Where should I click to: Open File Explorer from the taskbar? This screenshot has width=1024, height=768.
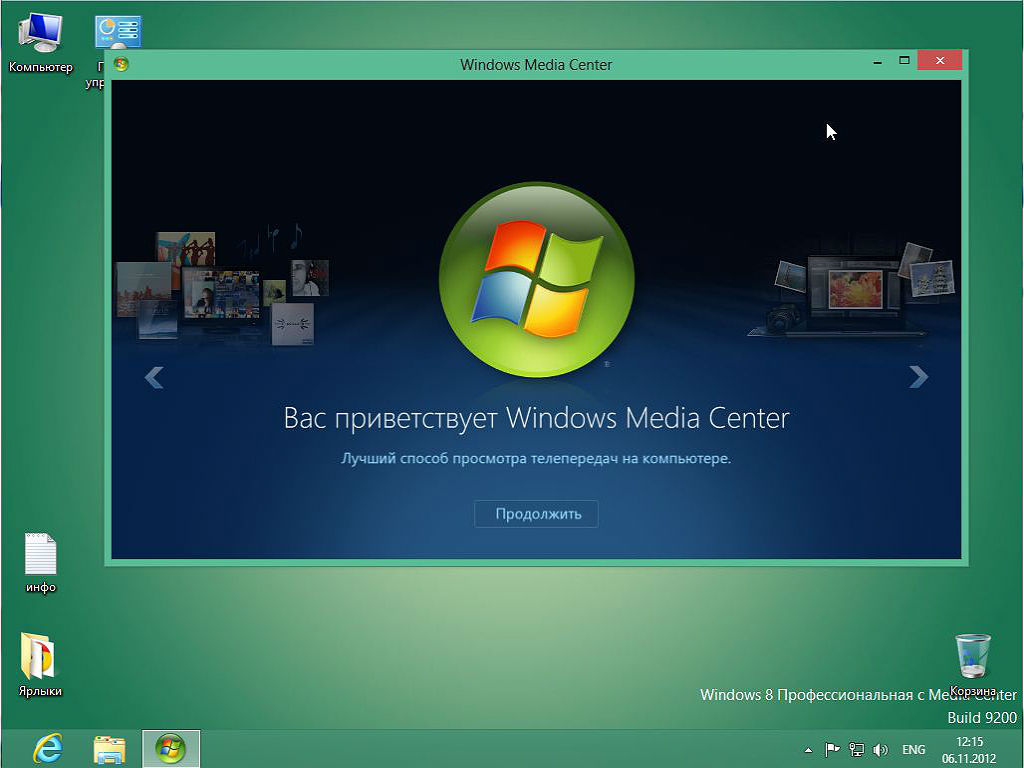(109, 749)
